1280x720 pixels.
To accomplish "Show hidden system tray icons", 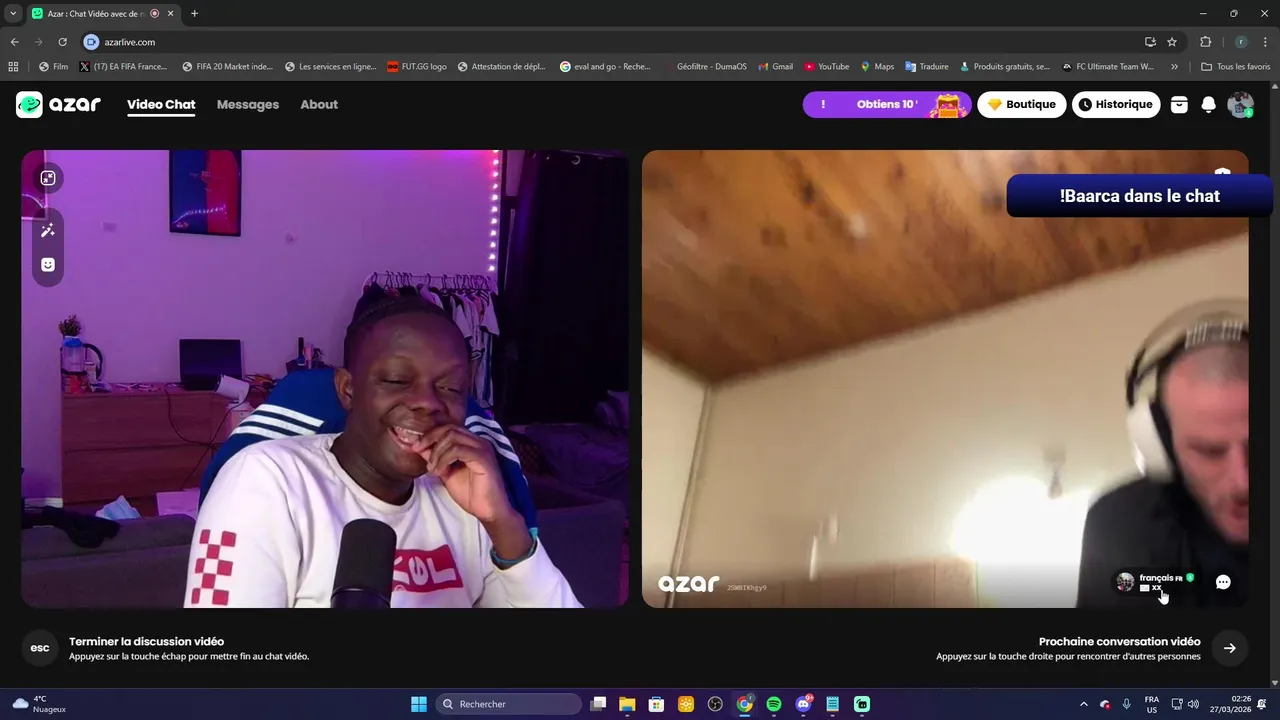I will click(x=1084, y=704).
